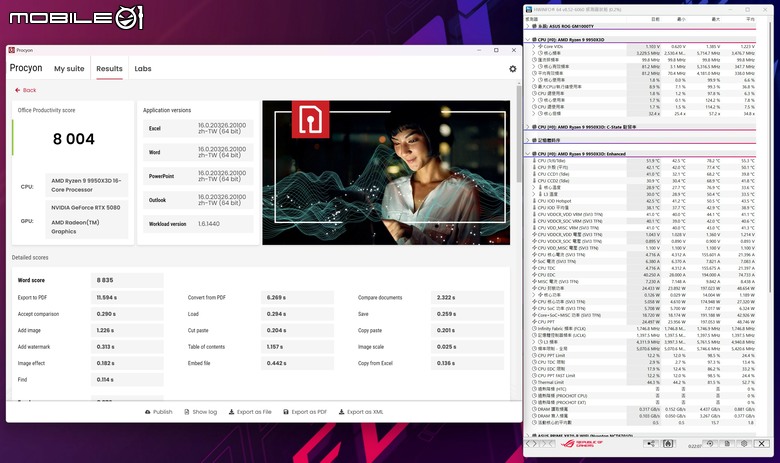Click the network share icon in HWiNFO toolbar

click(x=650, y=444)
